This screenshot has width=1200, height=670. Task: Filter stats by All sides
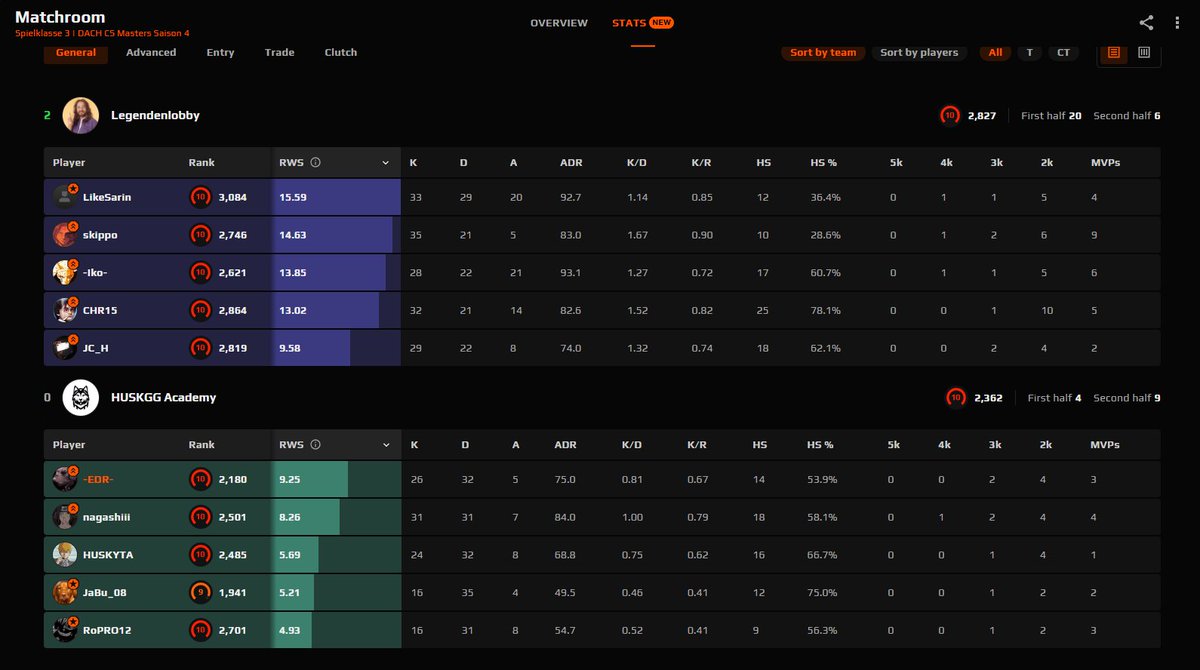click(995, 53)
